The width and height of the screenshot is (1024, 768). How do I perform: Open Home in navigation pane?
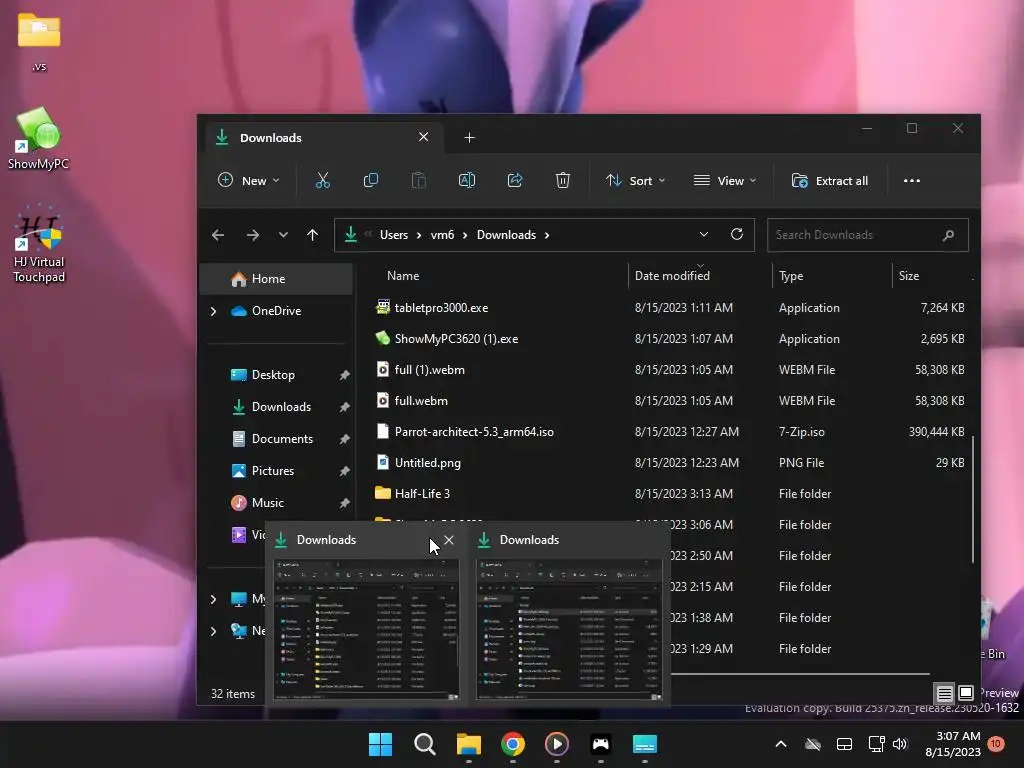click(x=277, y=279)
